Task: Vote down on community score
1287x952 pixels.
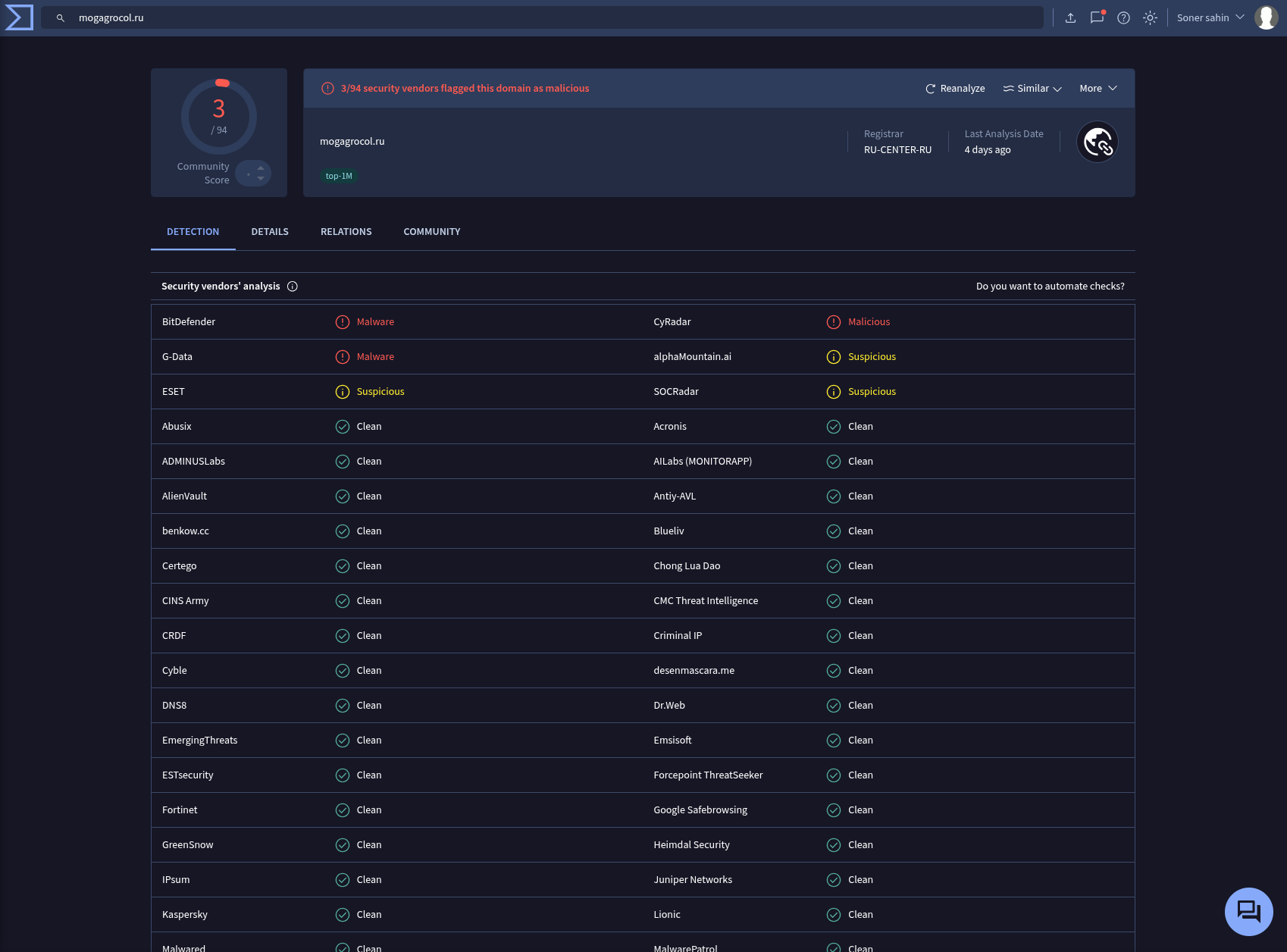Action: 261,179
